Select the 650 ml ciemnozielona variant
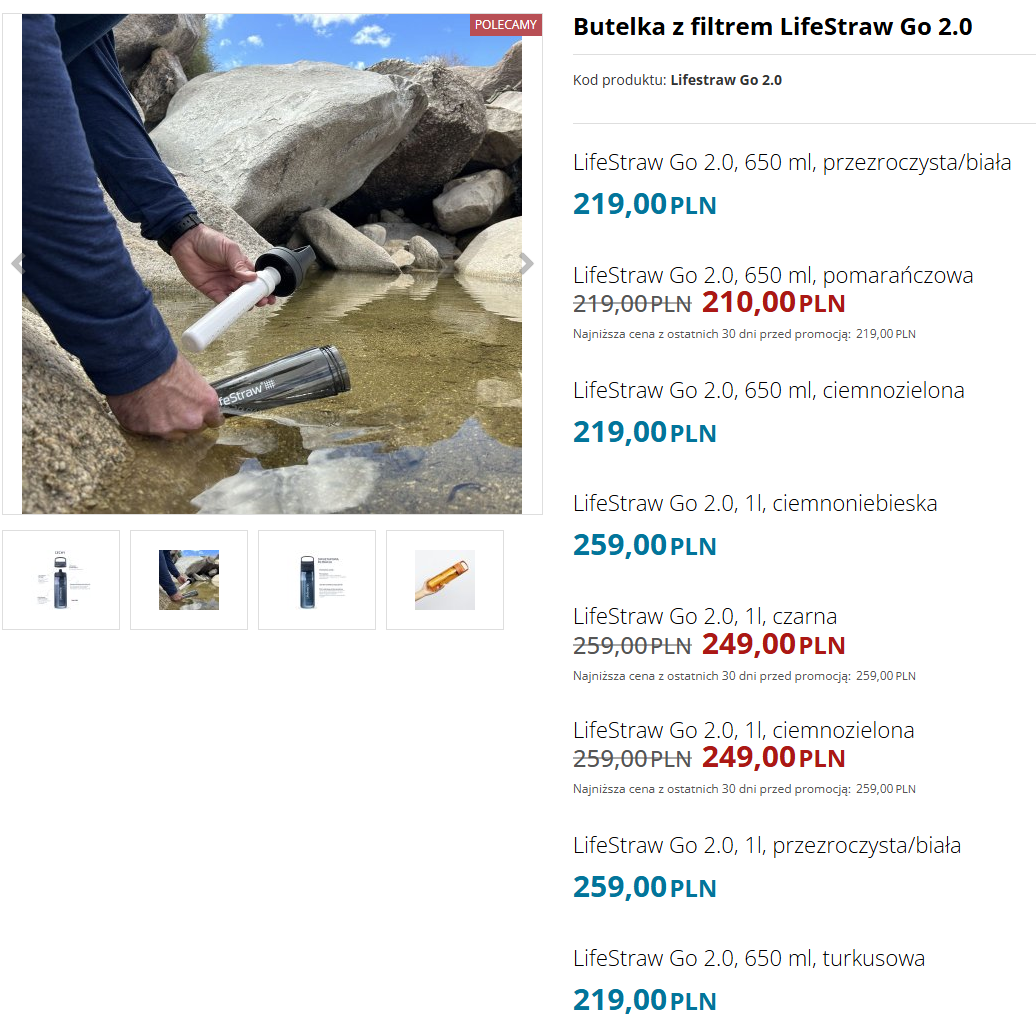Screen dimensions: 1036x1036 [x=768, y=390]
